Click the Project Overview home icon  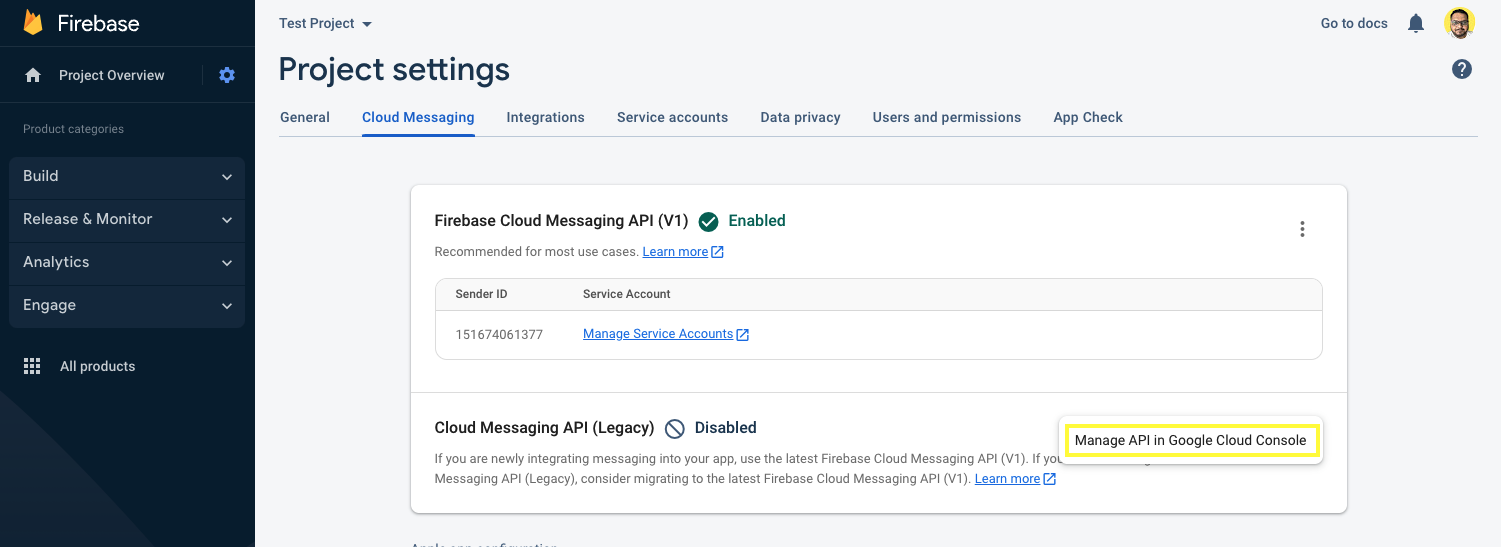pyautogui.click(x=33, y=75)
